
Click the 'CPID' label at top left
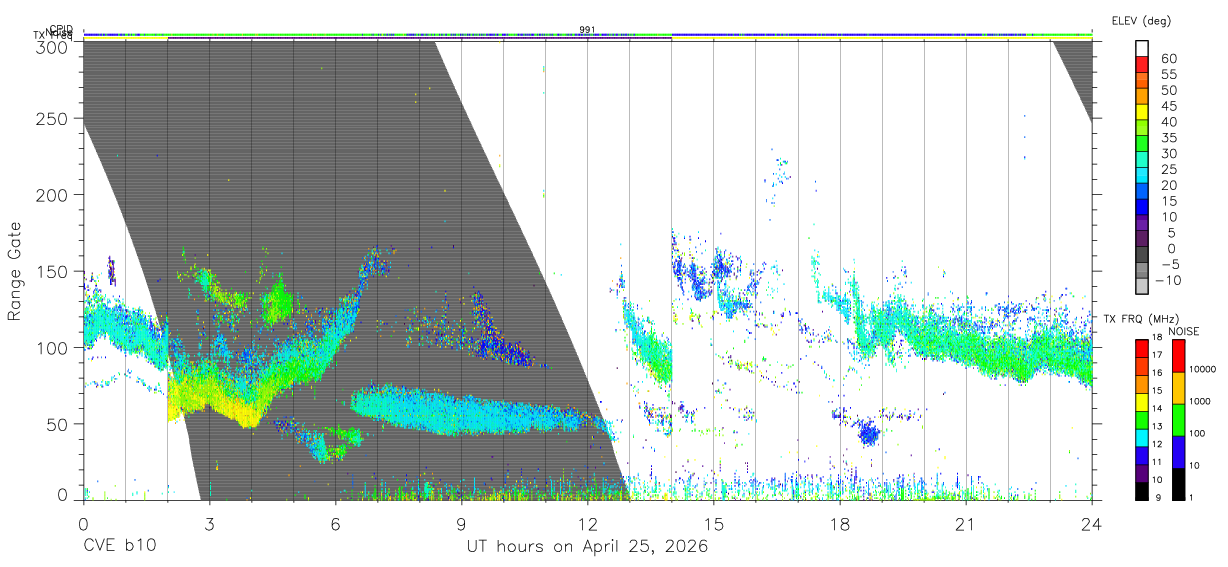click(61, 29)
